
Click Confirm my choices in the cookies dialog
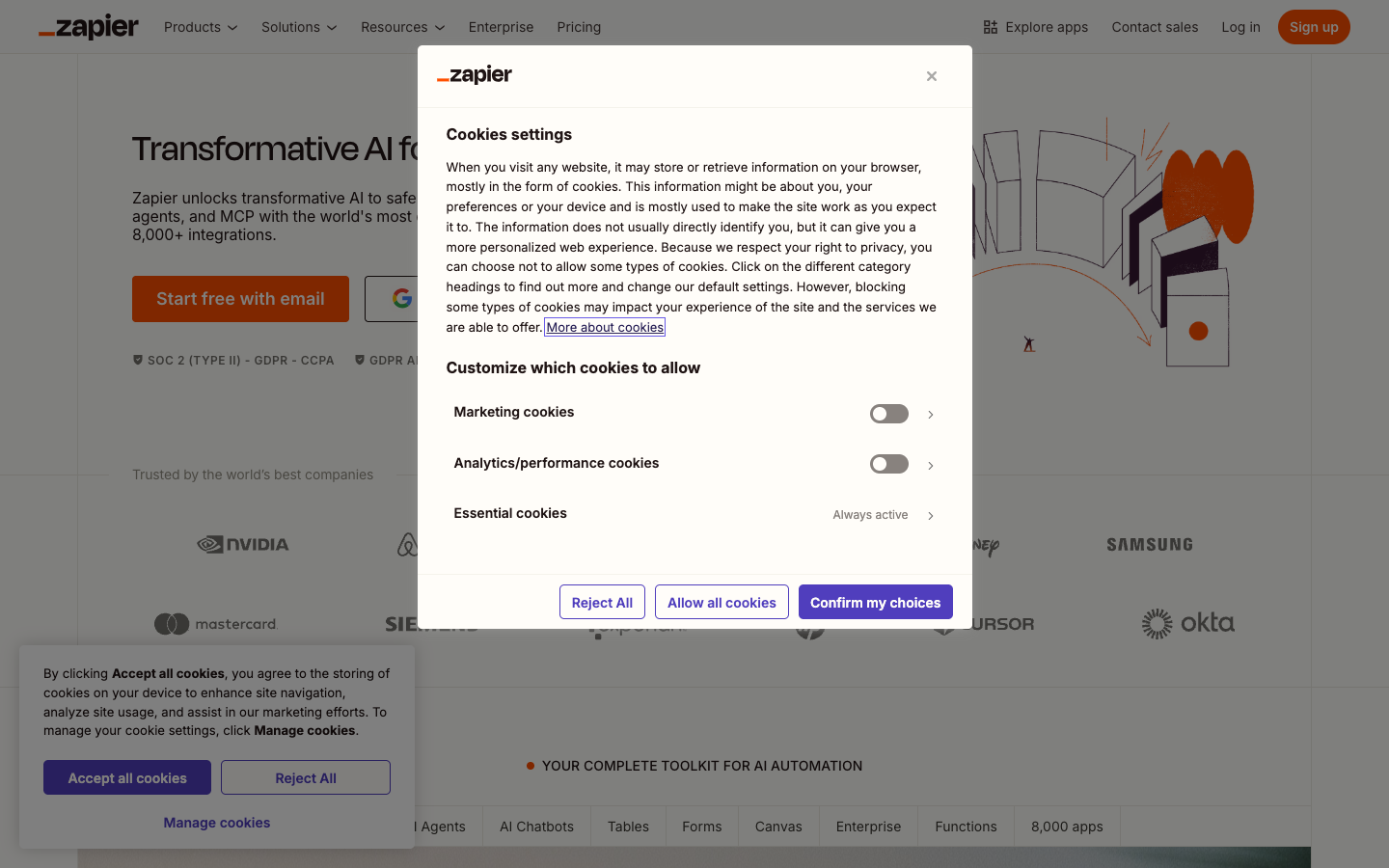875,602
